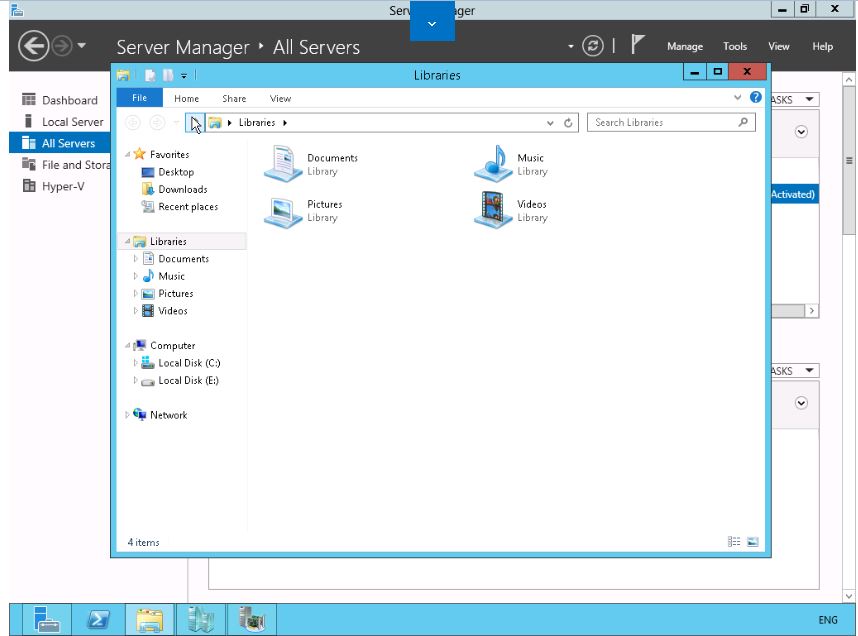
Task: Click Server Manager refresh icon
Action: click(x=593, y=45)
